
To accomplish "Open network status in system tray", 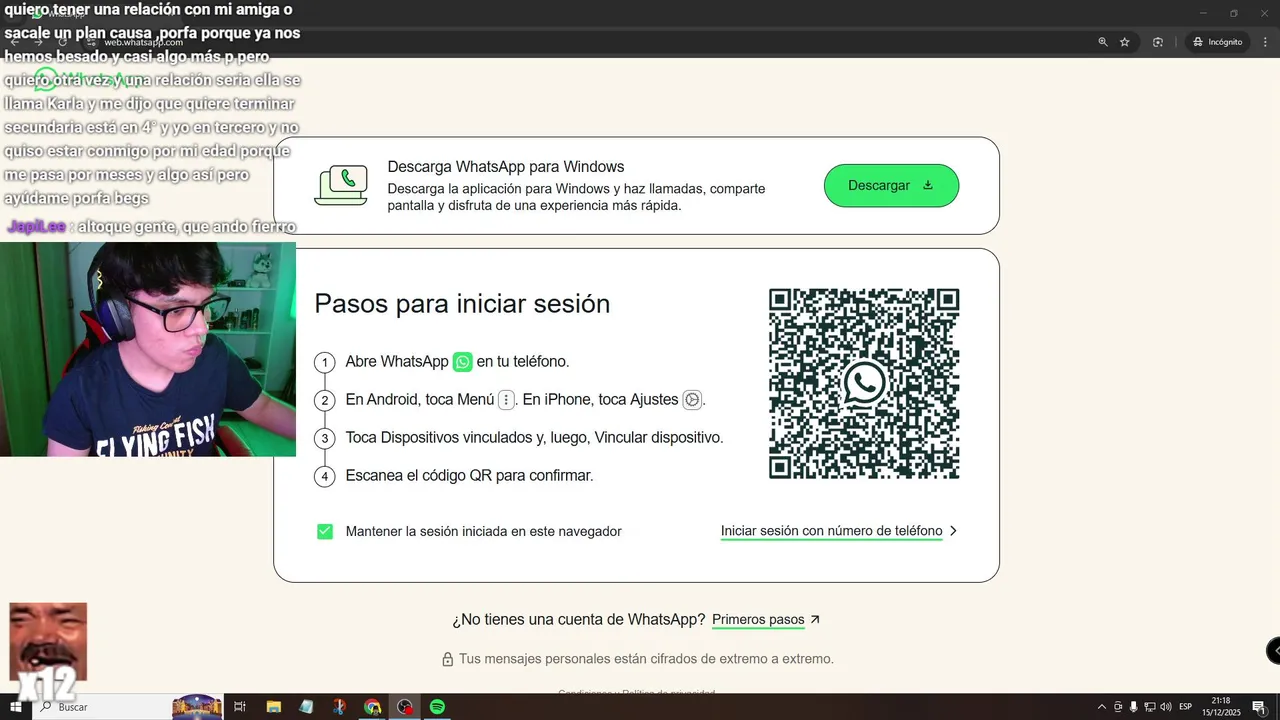I will coord(1150,707).
